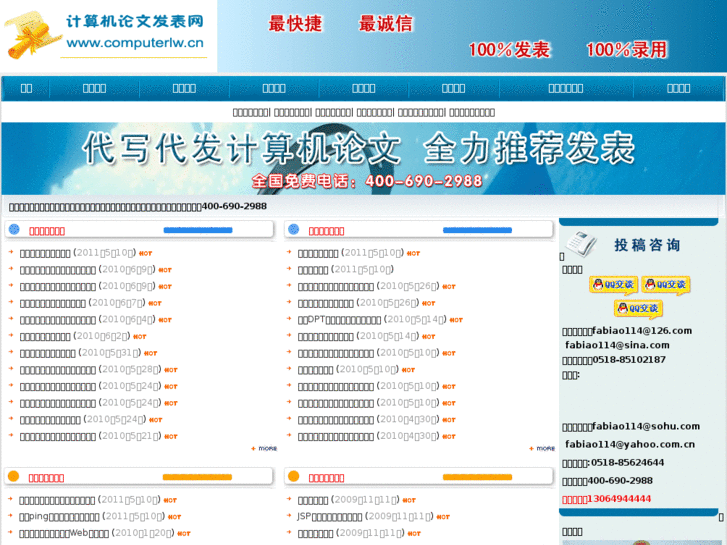Click the scroll-and-ribbon site logo icon
The image size is (727, 545).
point(32,35)
